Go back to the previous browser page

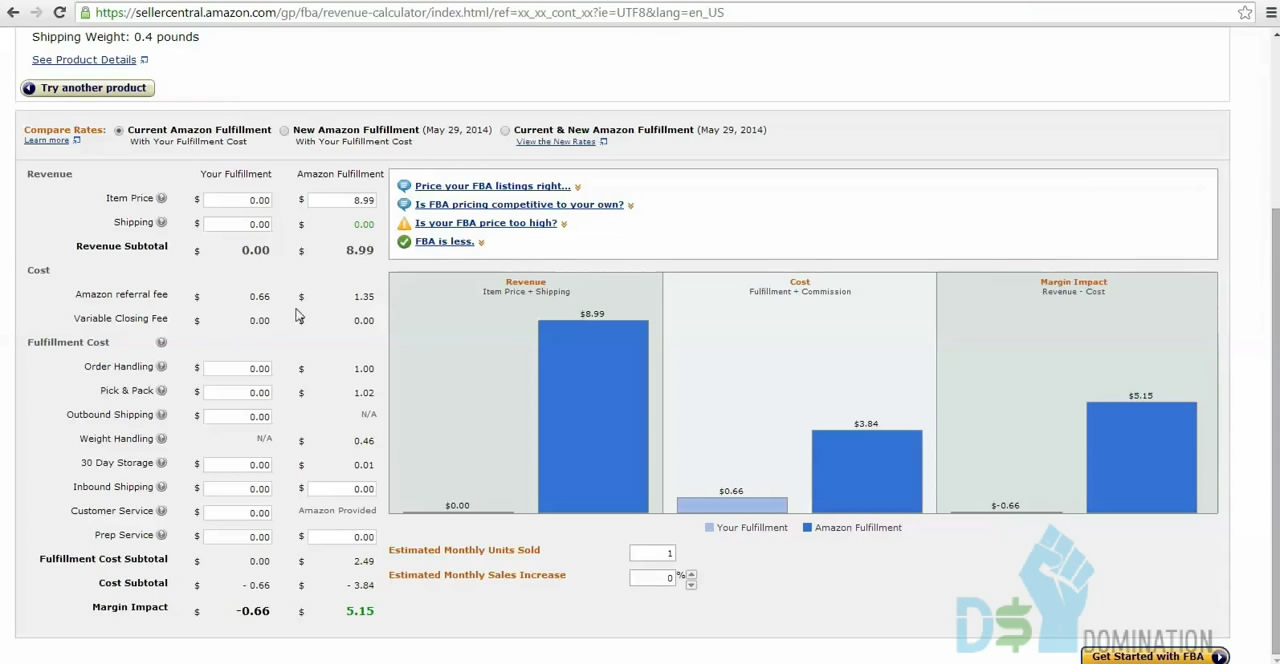[x=13, y=12]
